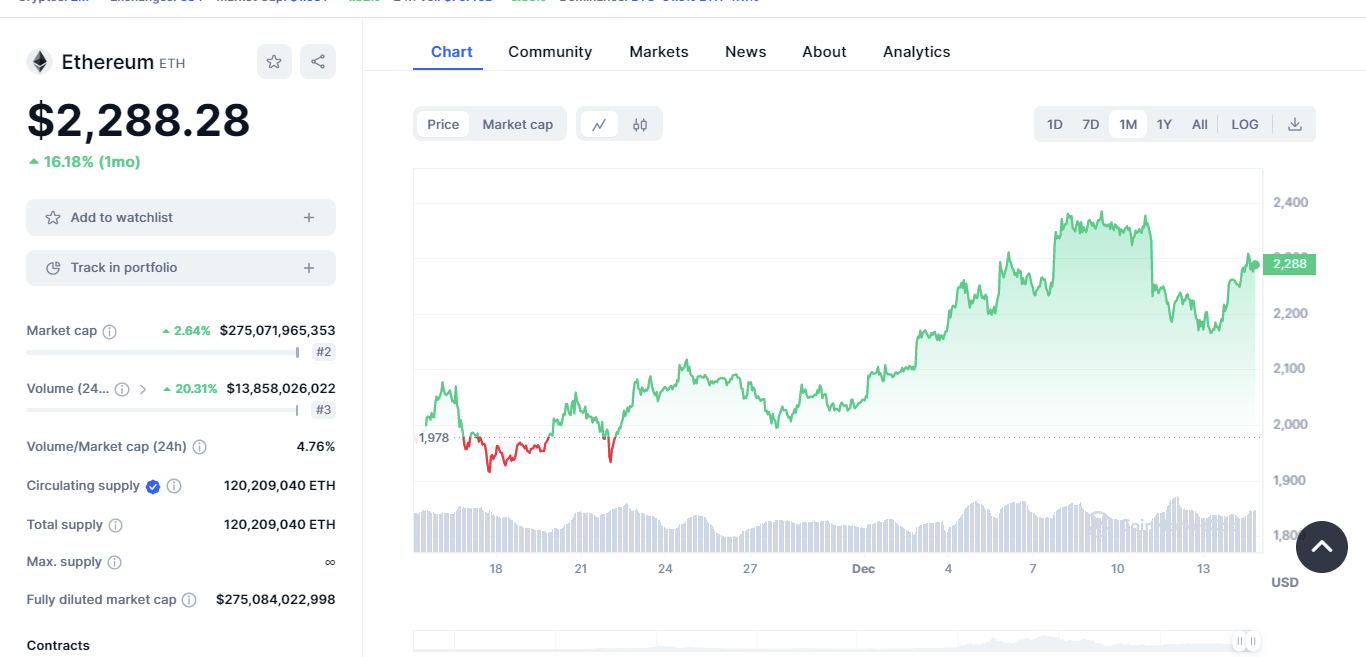Select the All time range
Viewport: 1366px width, 657px height.
(1200, 125)
